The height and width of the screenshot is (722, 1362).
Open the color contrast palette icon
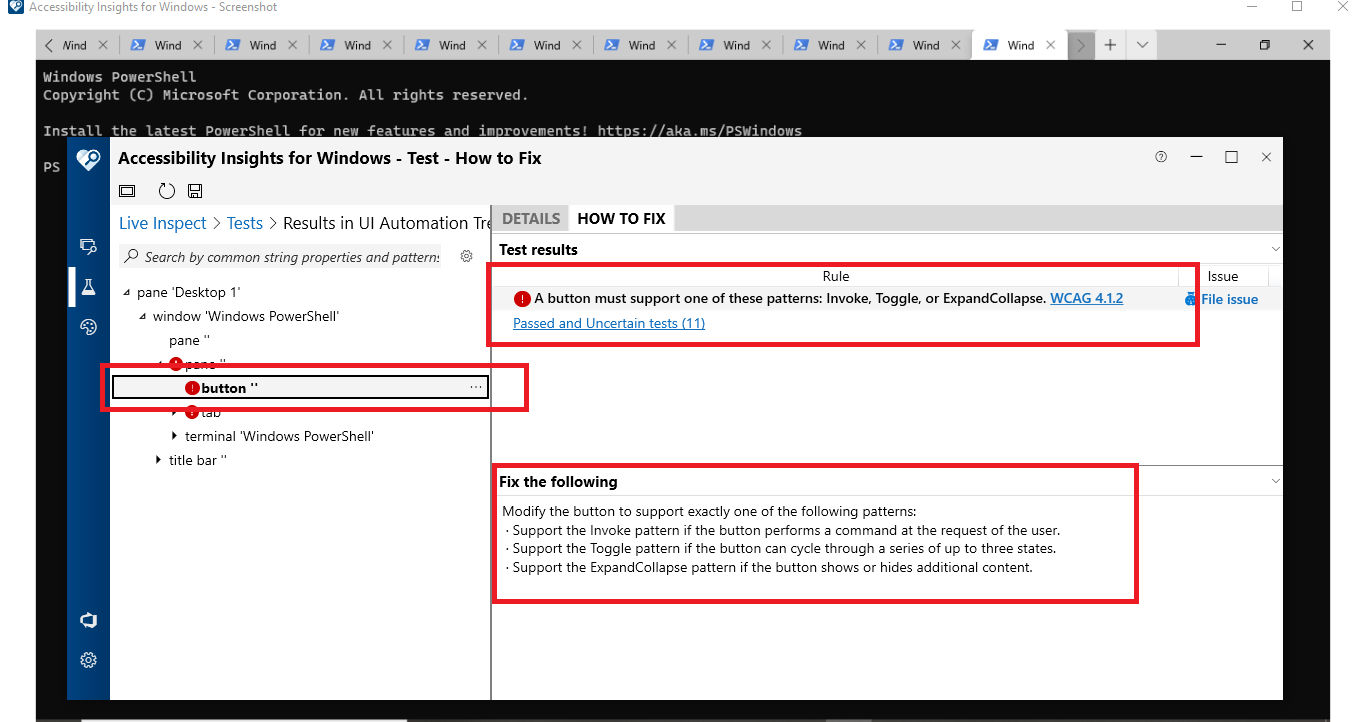[88, 327]
